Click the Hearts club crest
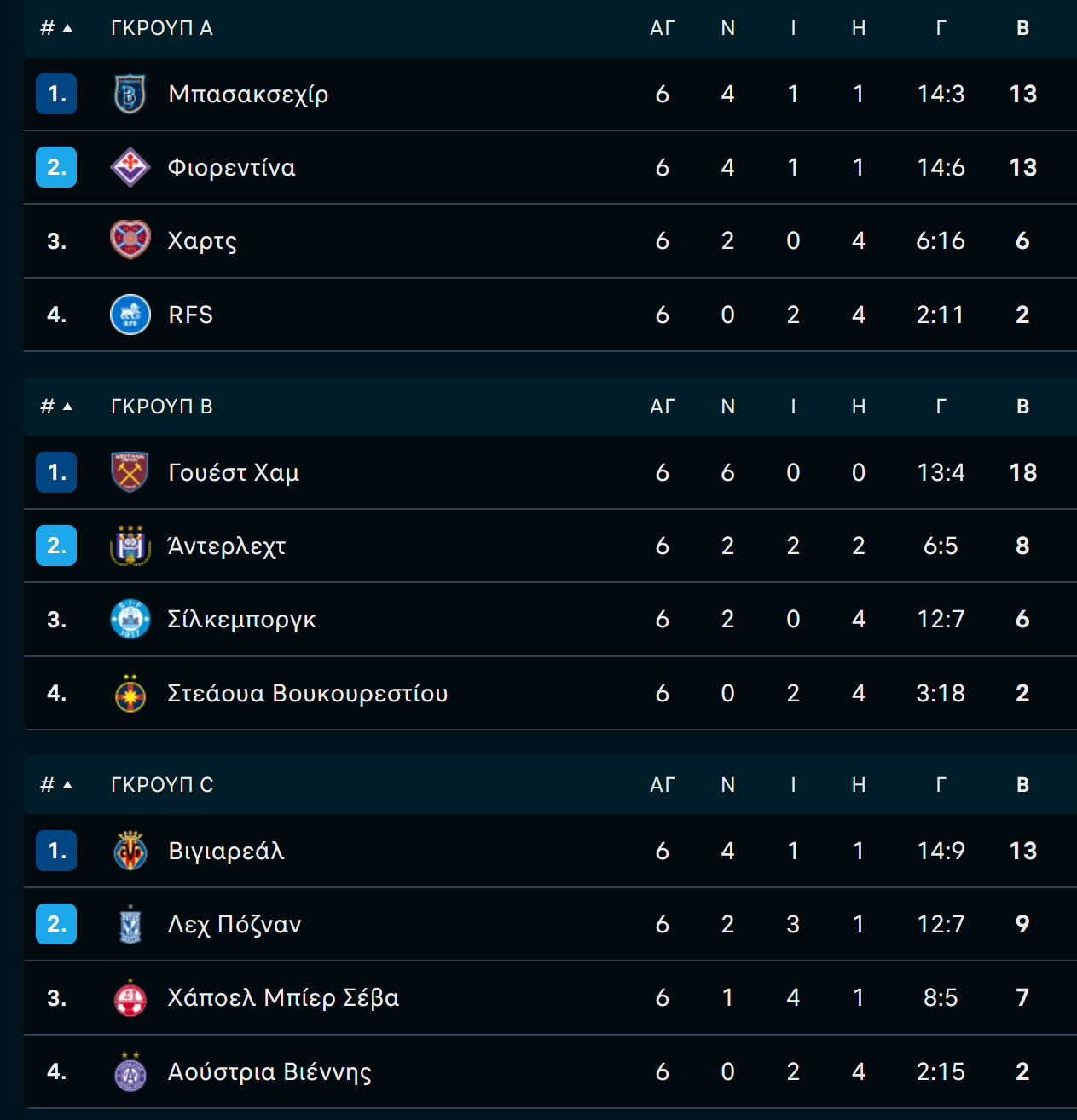The image size is (1077, 1120). point(130,240)
